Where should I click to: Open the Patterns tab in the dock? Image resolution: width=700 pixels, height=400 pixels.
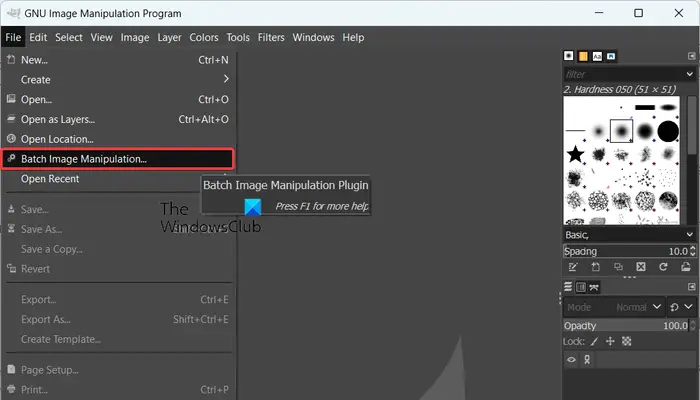pyautogui.click(x=583, y=56)
